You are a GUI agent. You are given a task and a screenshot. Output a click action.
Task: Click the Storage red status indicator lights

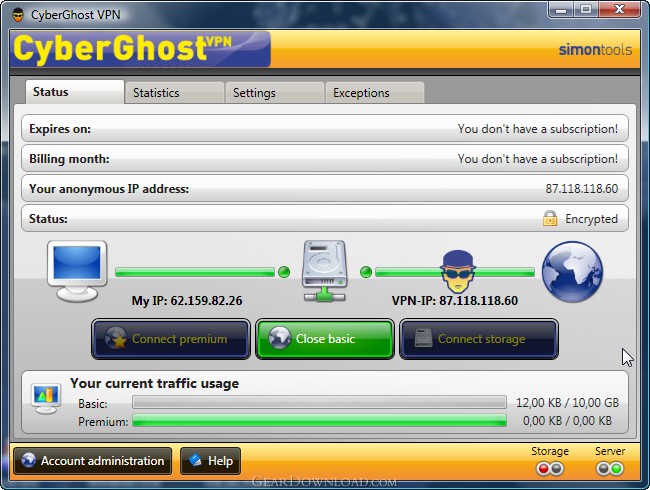pos(550,469)
